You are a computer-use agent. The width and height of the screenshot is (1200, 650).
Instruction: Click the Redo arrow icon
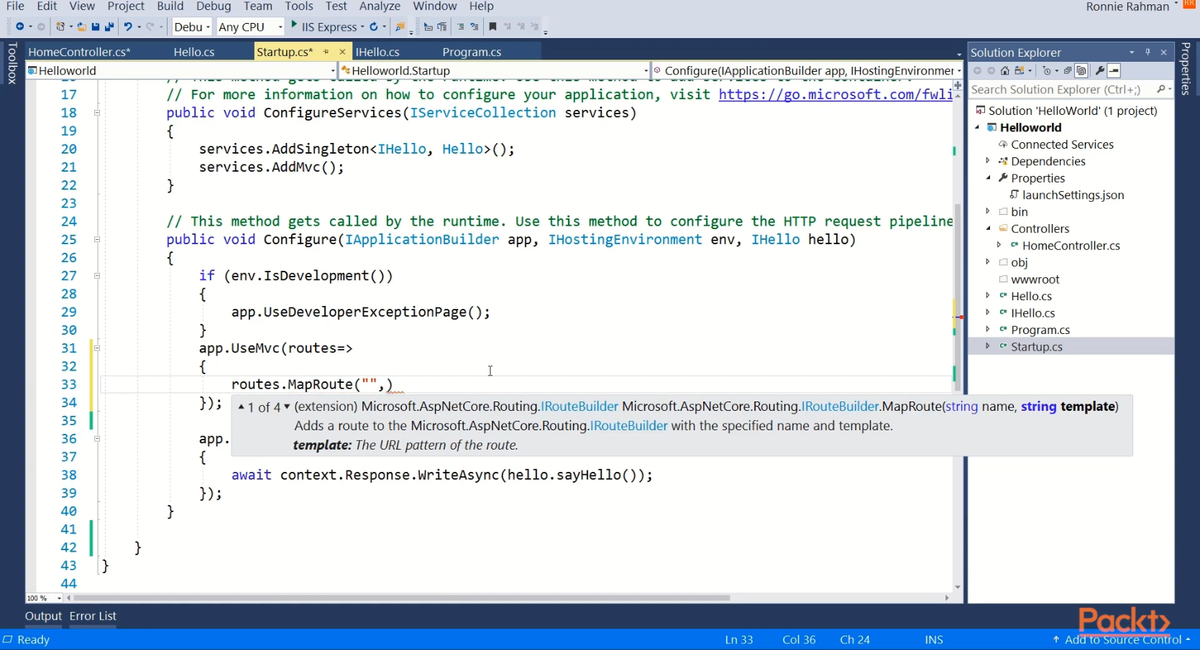point(150,26)
